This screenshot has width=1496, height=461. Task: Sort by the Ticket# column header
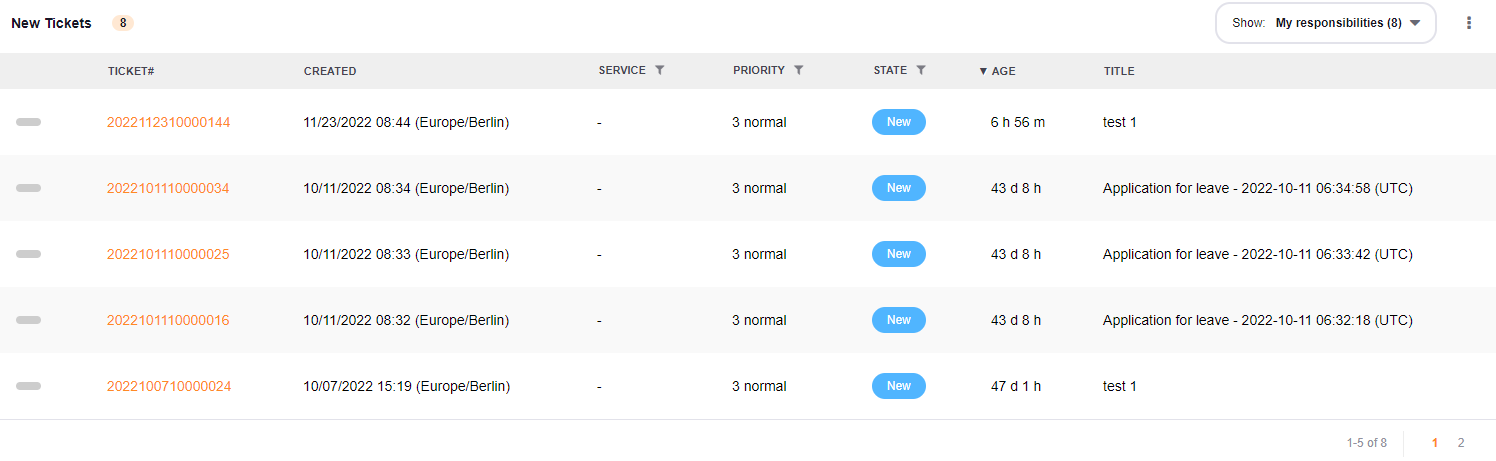point(131,71)
